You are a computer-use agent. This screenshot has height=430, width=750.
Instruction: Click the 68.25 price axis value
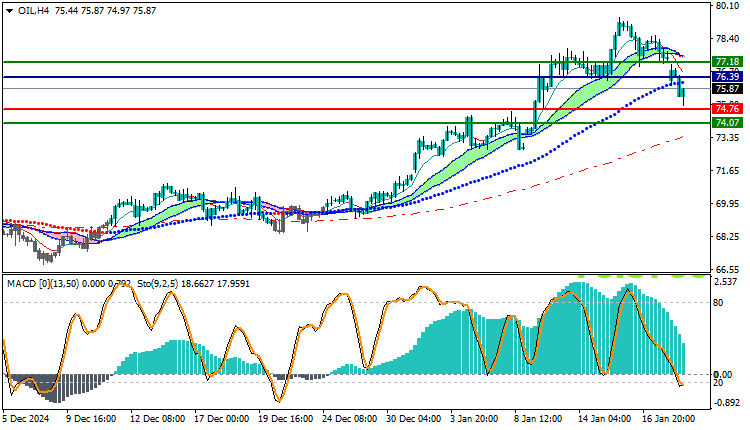click(728, 237)
